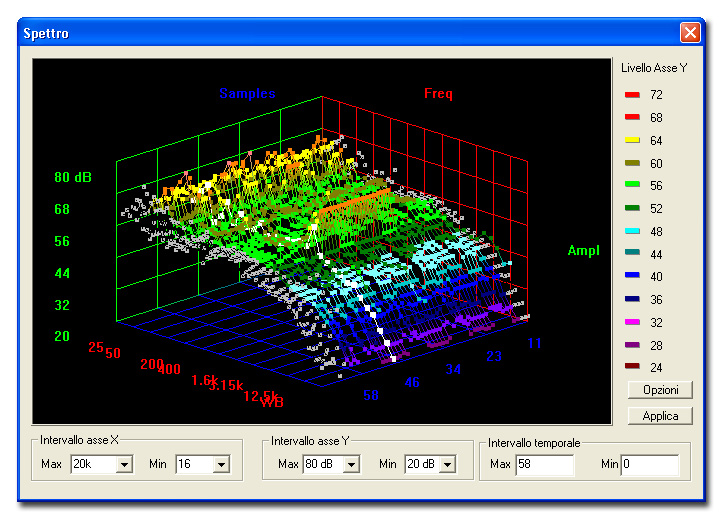Open the X axis Max dropdown showing 20k
723x519 pixels.
tap(124, 465)
